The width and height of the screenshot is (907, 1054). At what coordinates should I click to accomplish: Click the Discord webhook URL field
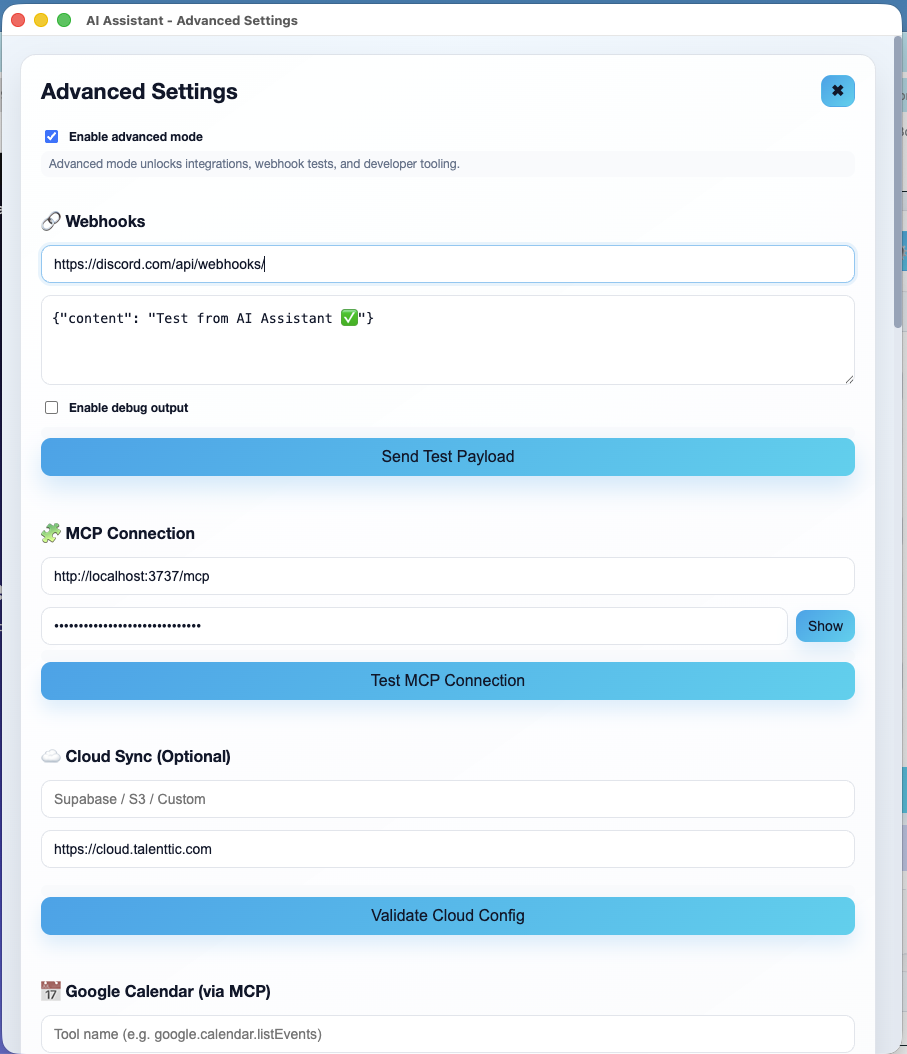448,263
